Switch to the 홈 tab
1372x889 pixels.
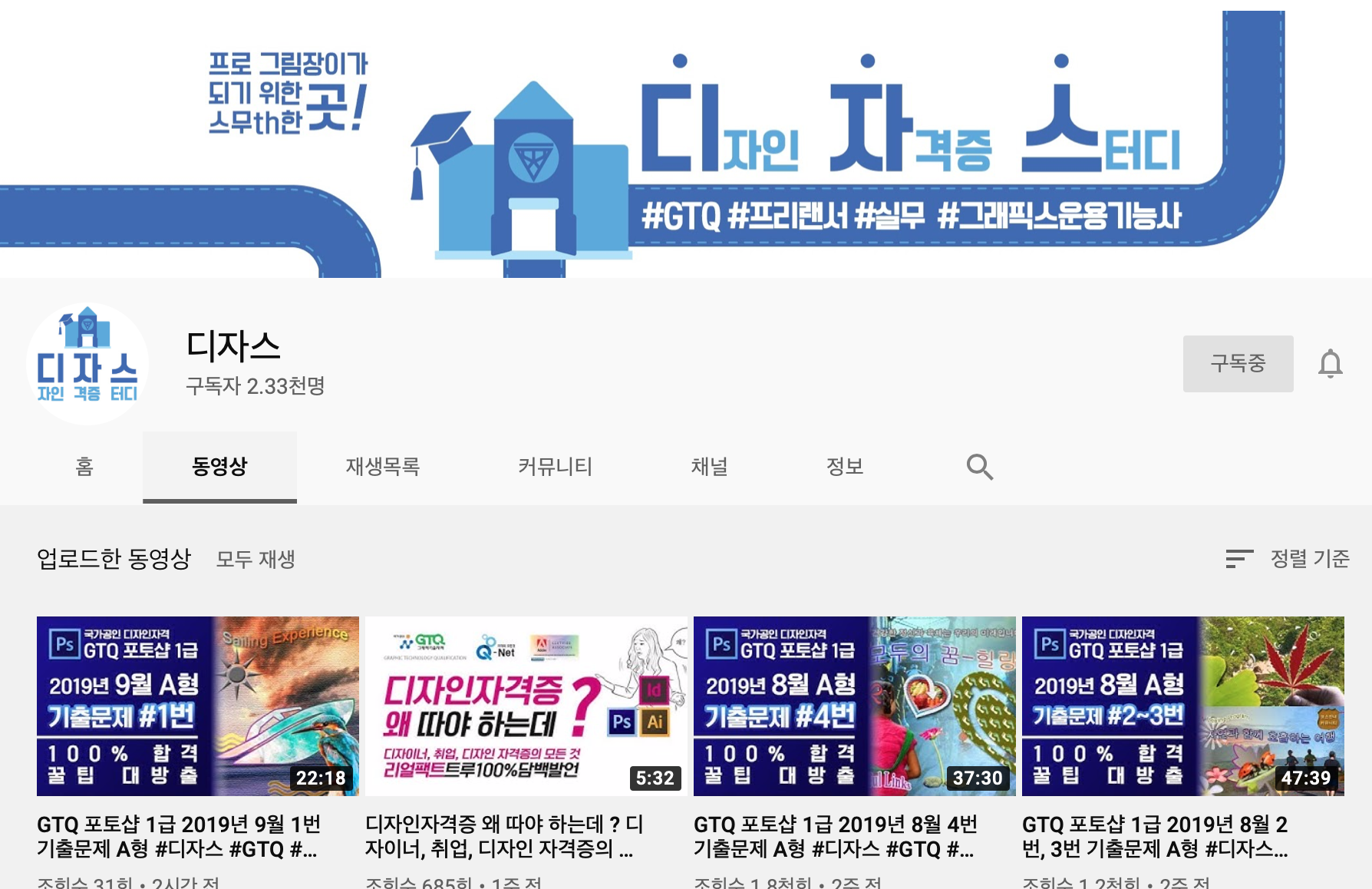click(x=84, y=467)
